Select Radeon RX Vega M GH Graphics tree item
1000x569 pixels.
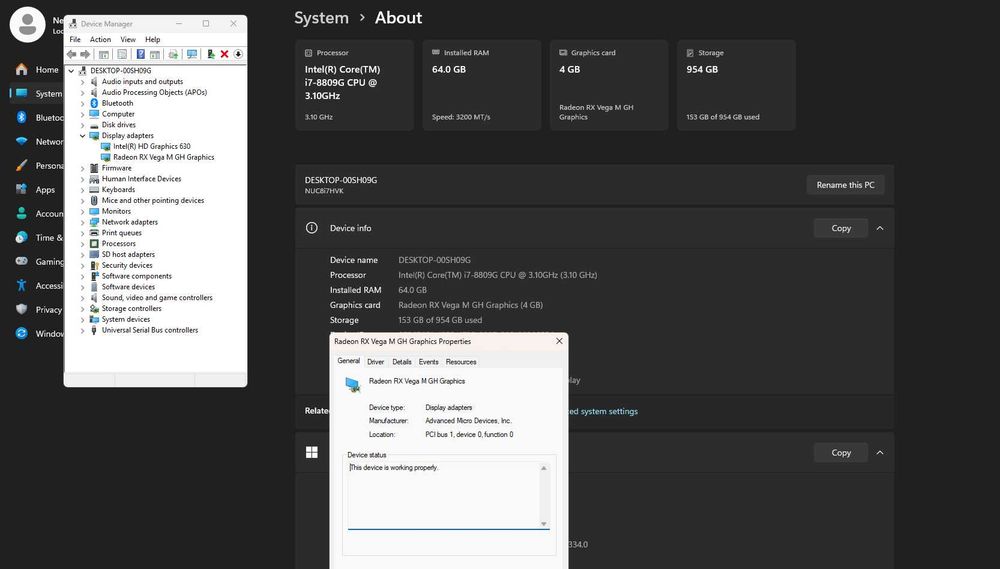click(x=163, y=157)
